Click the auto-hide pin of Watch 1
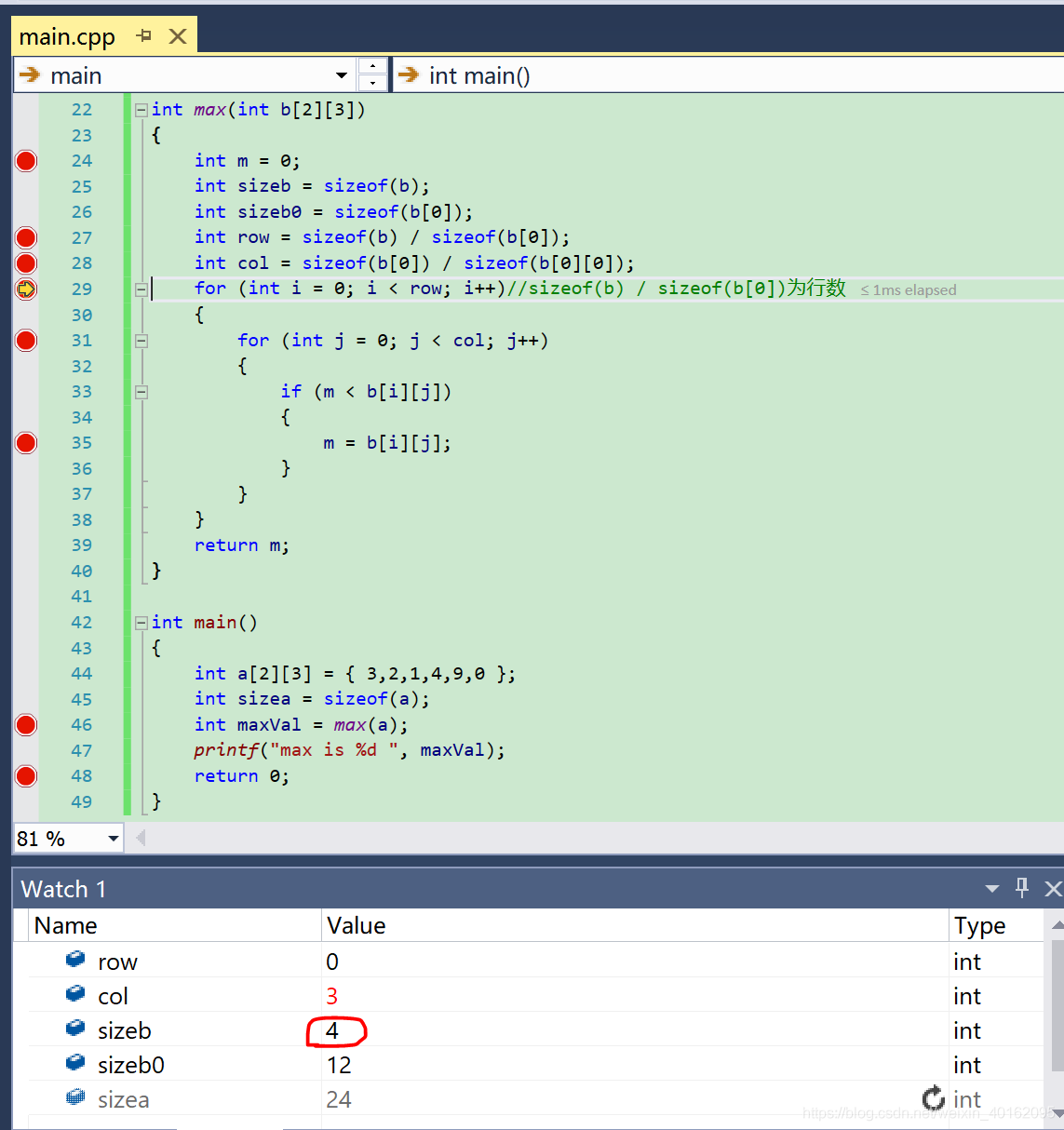Image resolution: width=1064 pixels, height=1130 pixels. tap(1022, 888)
